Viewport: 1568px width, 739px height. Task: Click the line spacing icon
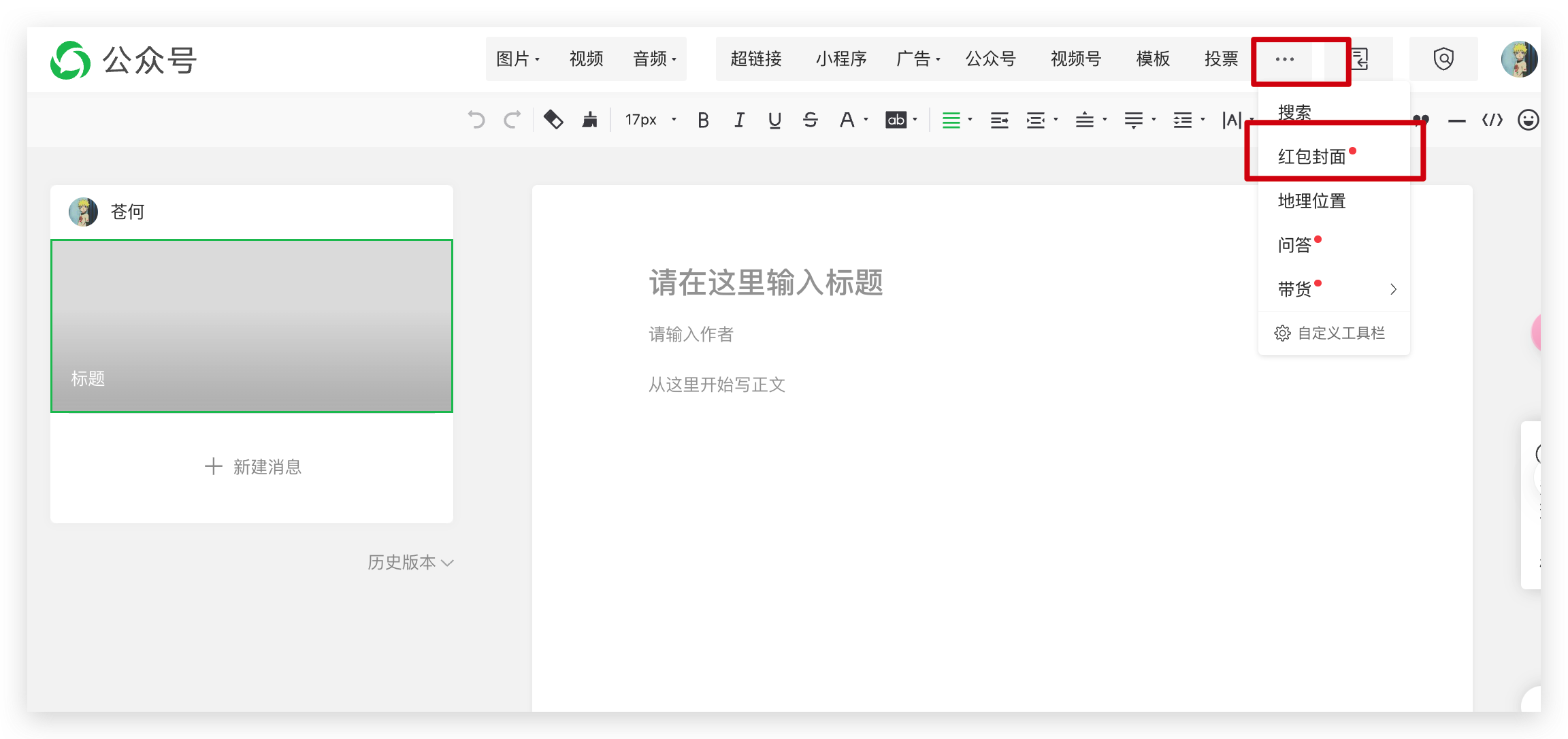coord(1182,120)
